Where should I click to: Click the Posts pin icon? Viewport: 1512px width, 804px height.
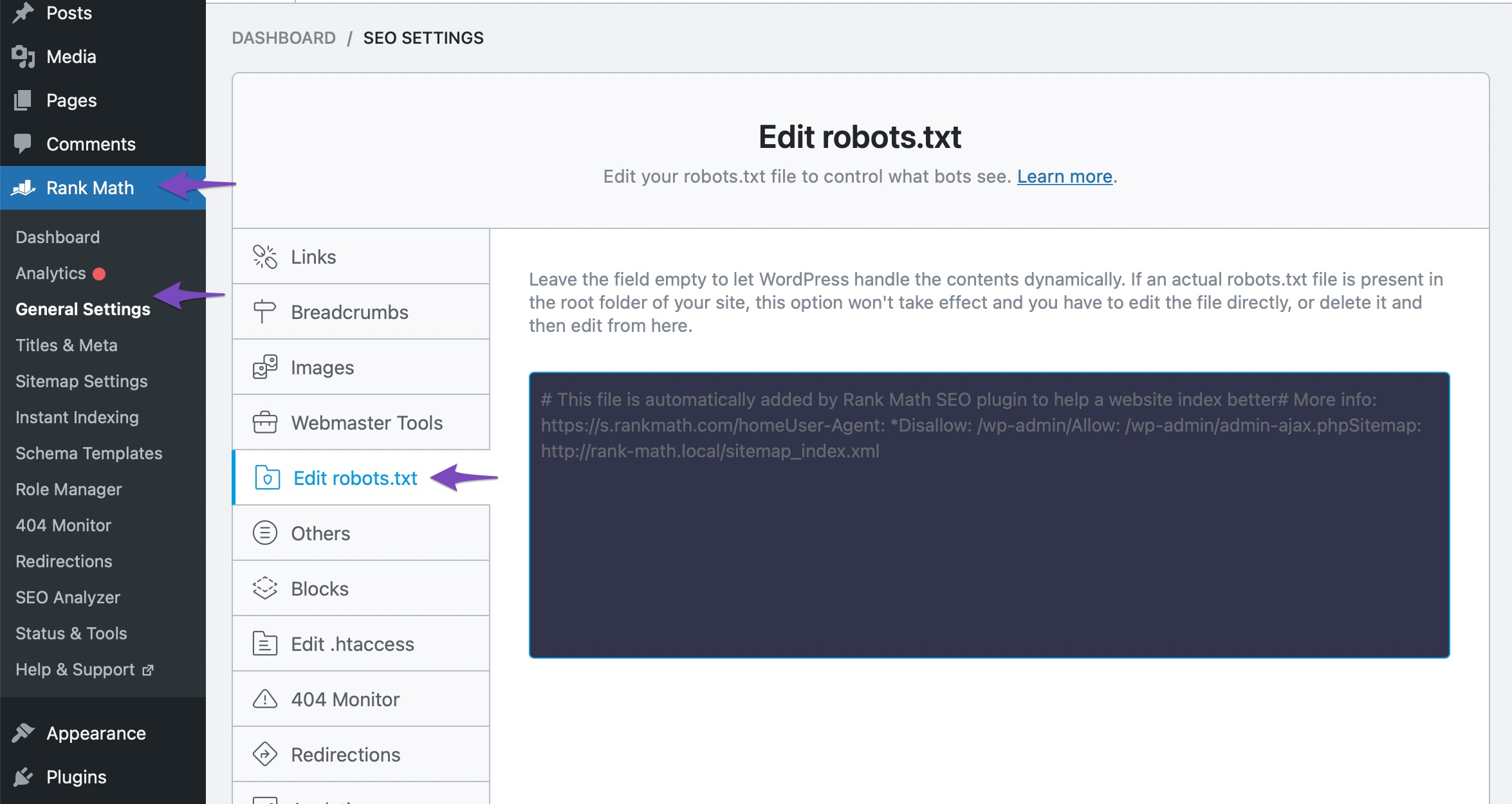(23, 13)
